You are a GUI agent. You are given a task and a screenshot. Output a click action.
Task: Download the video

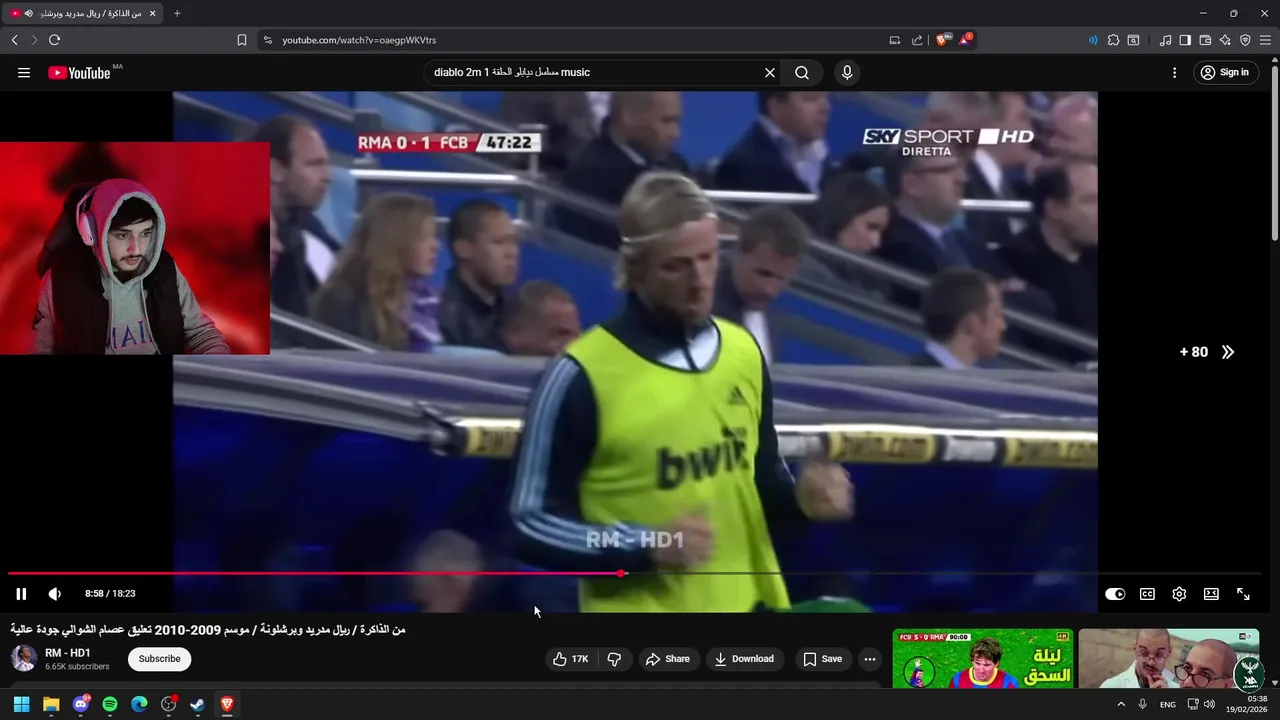[744, 659]
